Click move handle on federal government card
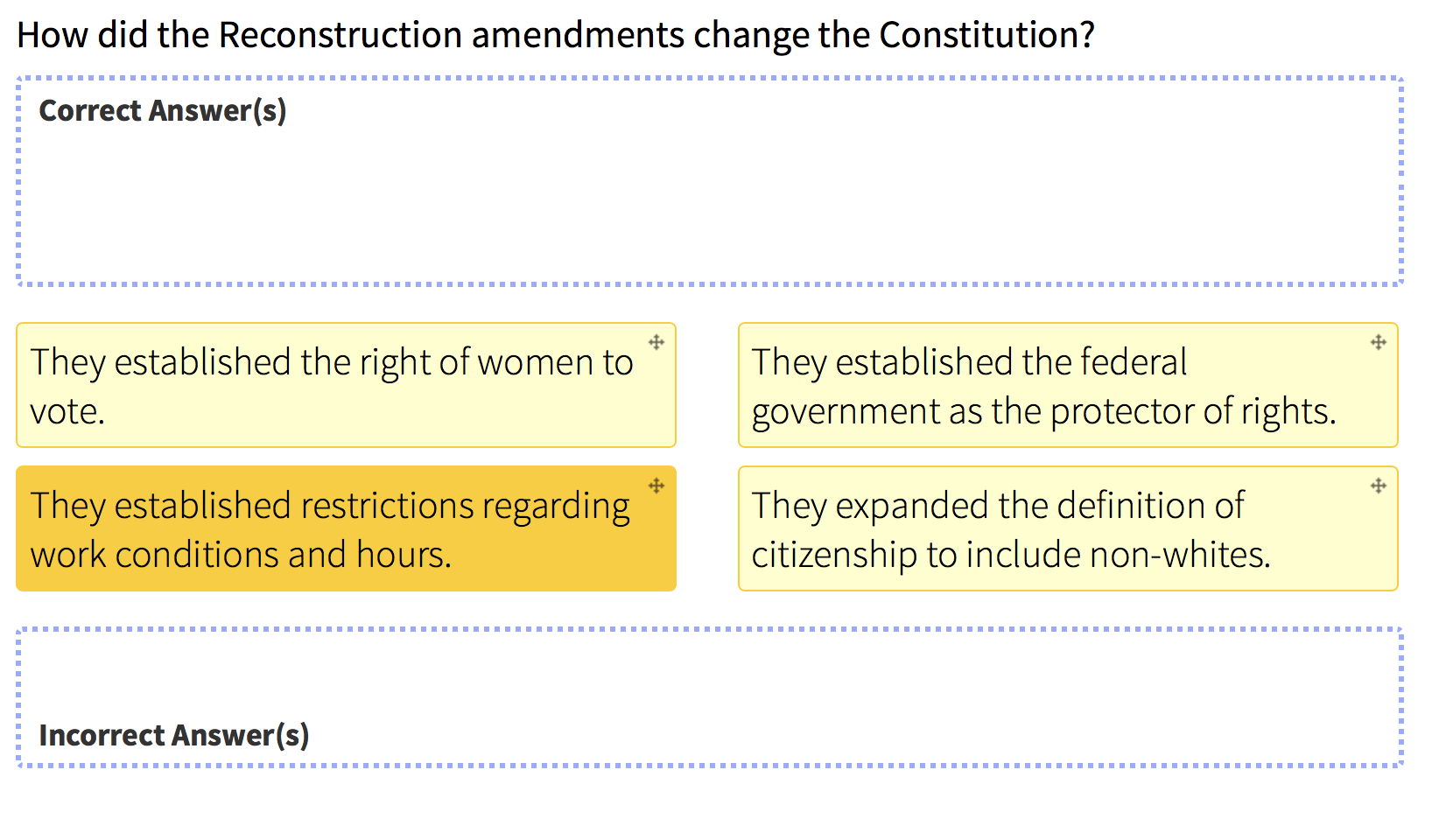This screenshot has width=1439, height=840. (1379, 342)
